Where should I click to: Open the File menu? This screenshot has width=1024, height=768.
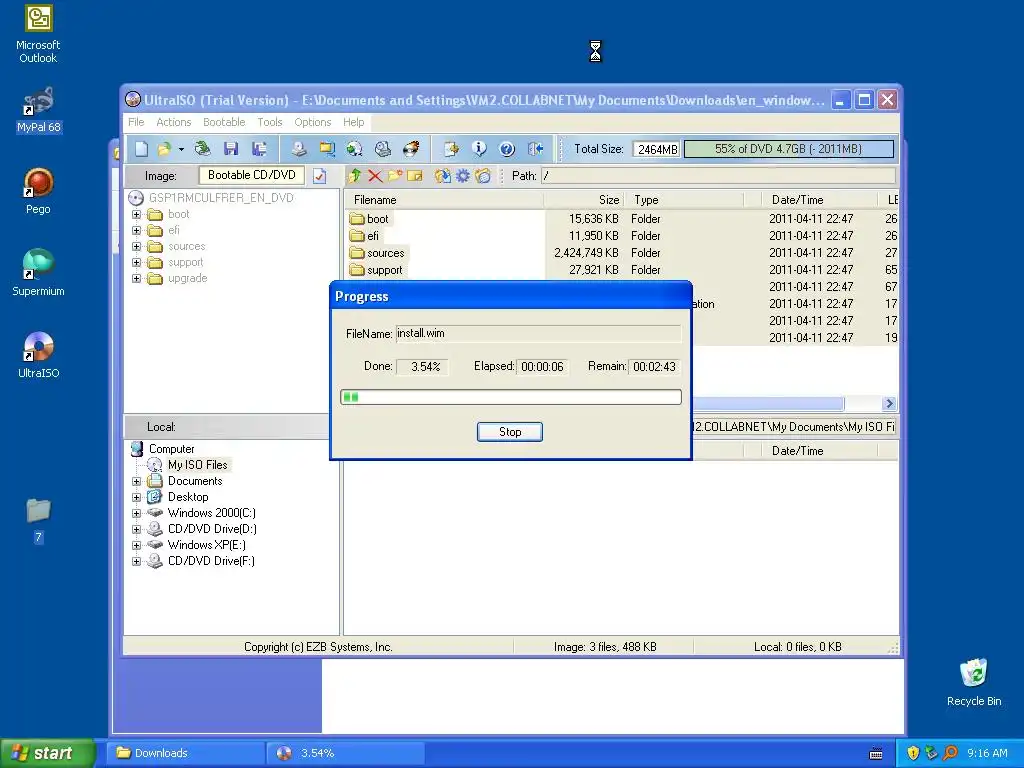tap(136, 122)
